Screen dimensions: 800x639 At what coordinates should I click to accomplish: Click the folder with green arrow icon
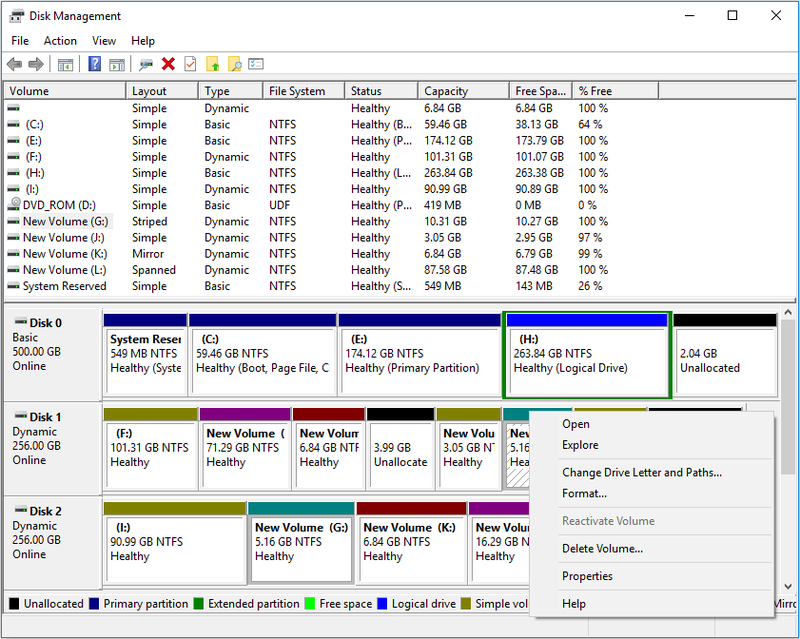click(x=213, y=64)
